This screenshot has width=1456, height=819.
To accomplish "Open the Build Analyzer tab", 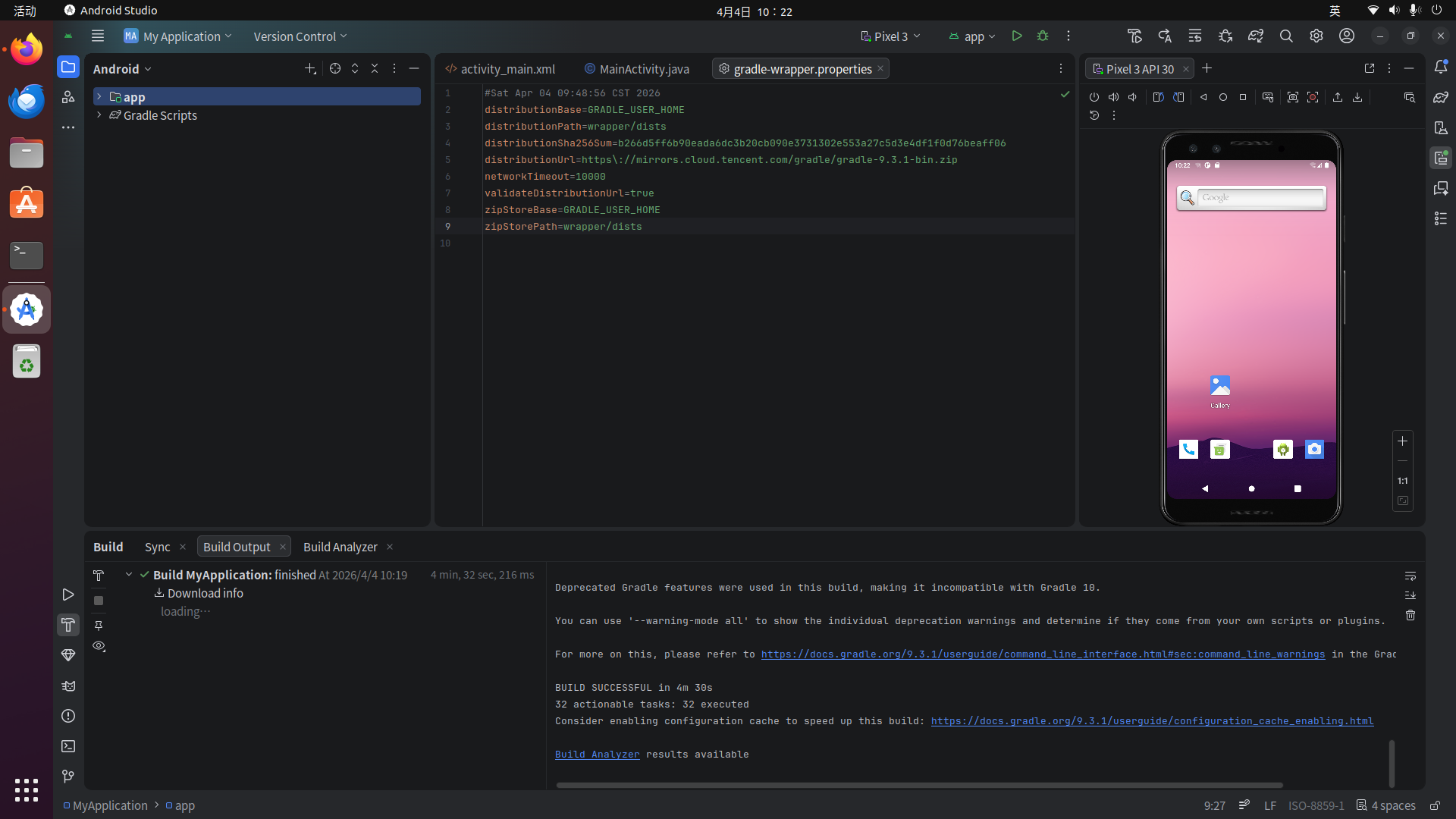I will [x=340, y=547].
